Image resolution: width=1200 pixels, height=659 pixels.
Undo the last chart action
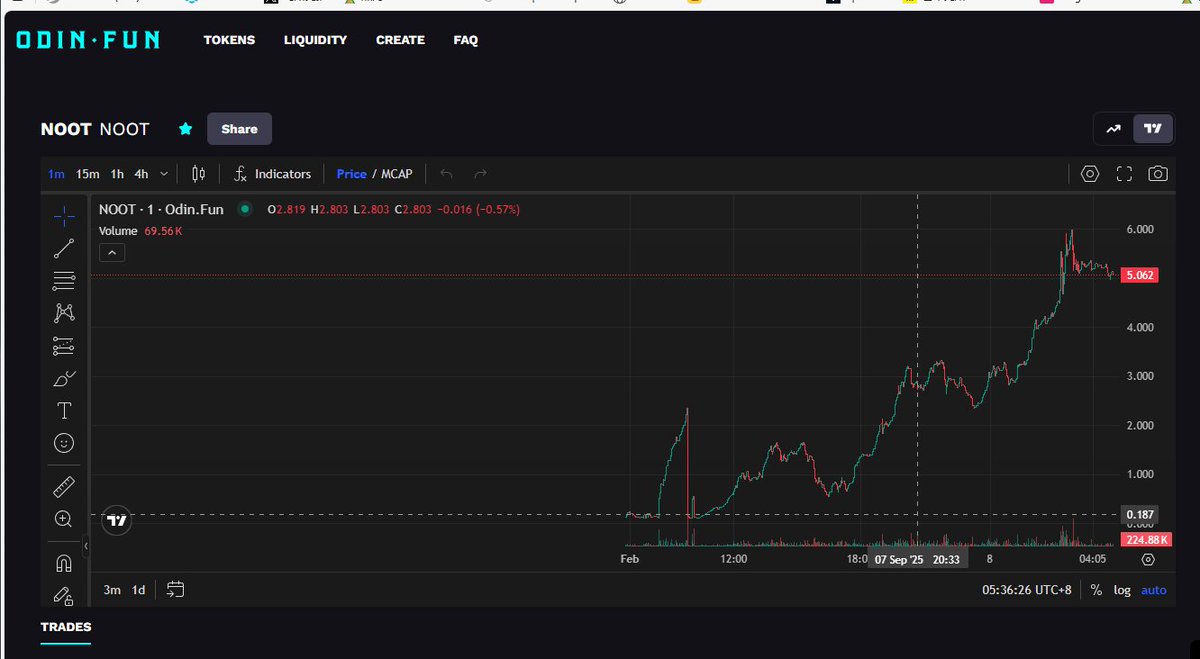tap(446, 174)
